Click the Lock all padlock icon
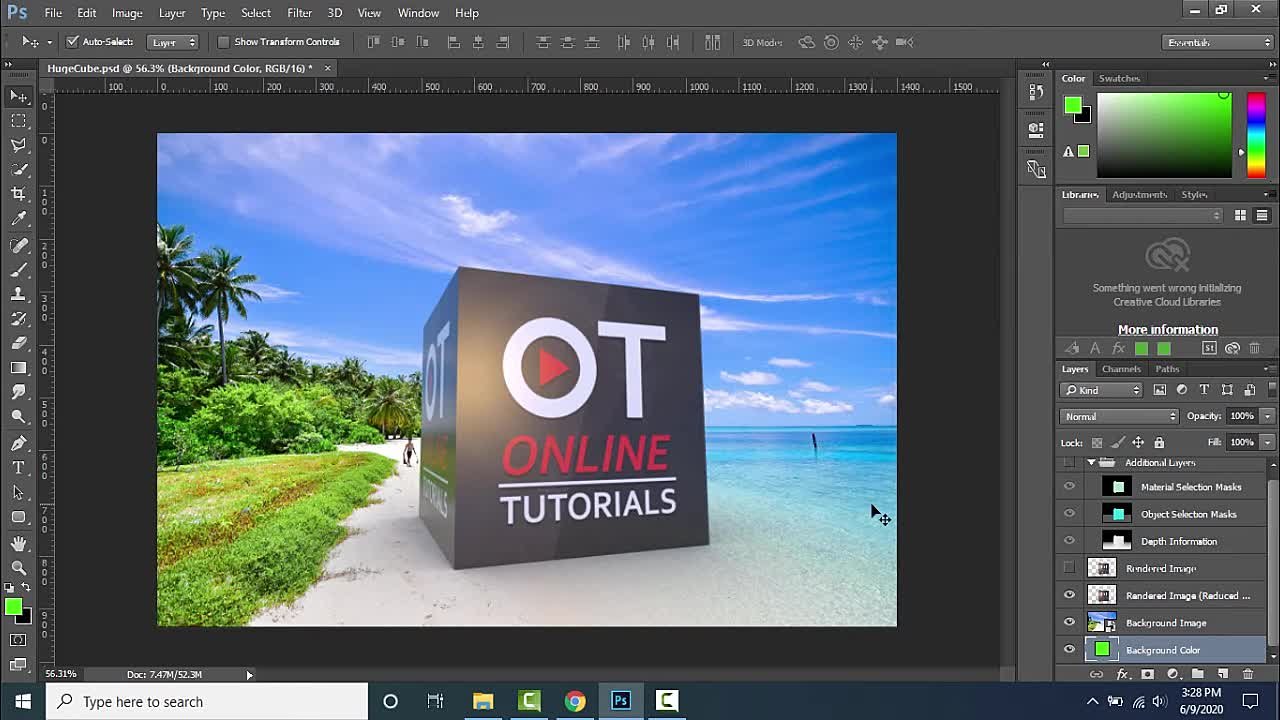 pos(1159,442)
